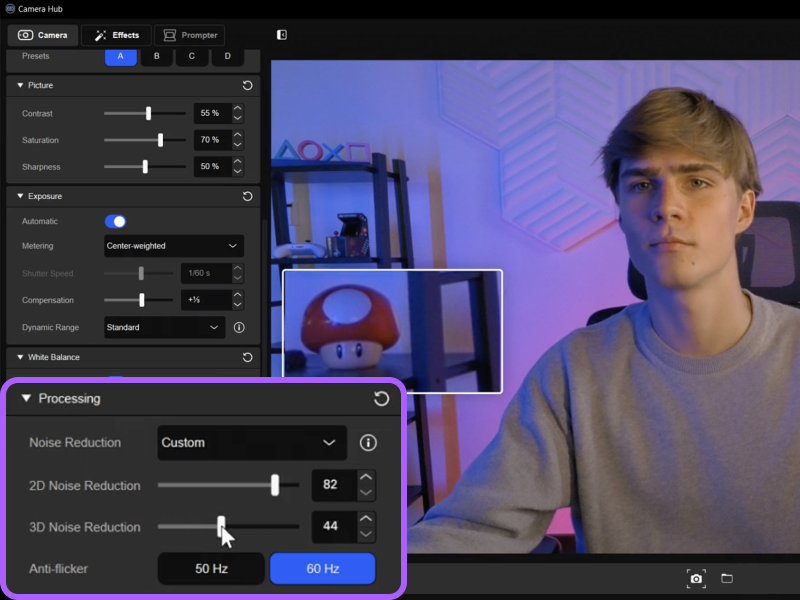Screen dimensions: 800x600
Task: Switch to the Effects tab
Action: pos(117,35)
